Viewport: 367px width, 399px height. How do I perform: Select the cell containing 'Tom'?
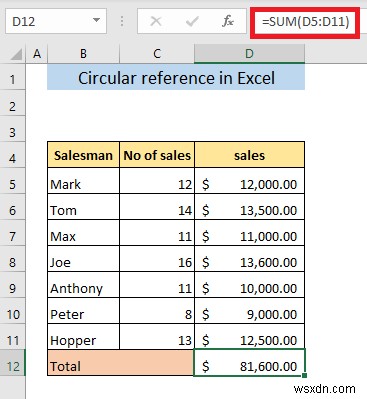(83, 207)
